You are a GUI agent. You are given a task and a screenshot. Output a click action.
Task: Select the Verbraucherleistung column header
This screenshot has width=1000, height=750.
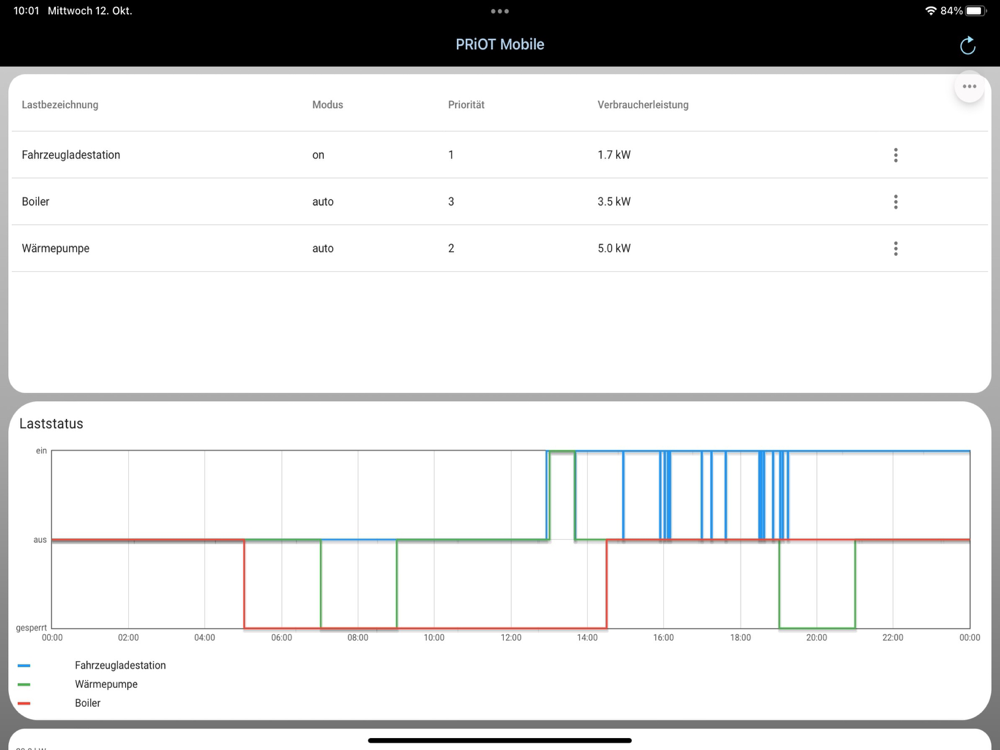pyautogui.click(x=643, y=105)
